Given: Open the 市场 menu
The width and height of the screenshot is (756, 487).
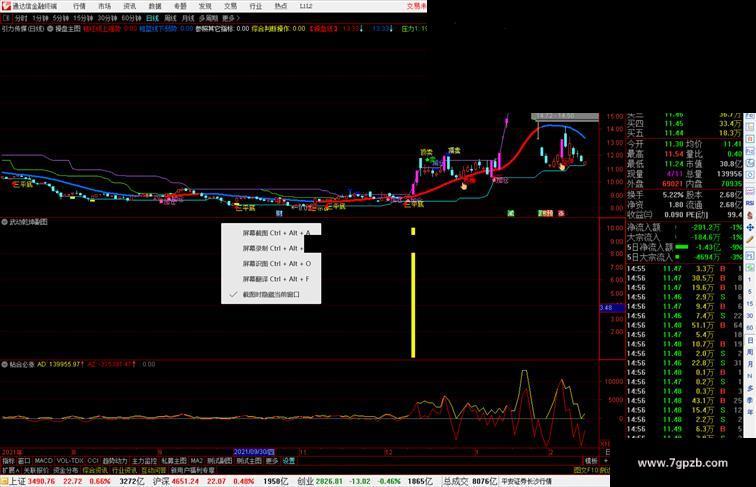Looking at the screenshot, I should click(x=104, y=6).
